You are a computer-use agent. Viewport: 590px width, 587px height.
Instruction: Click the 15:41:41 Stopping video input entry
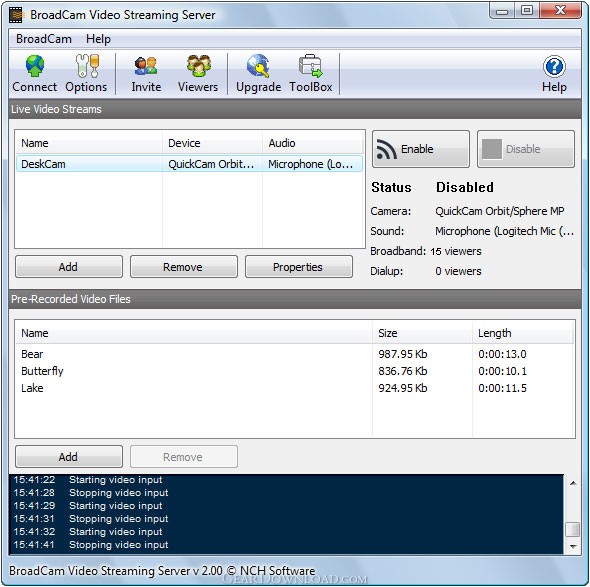[91, 544]
